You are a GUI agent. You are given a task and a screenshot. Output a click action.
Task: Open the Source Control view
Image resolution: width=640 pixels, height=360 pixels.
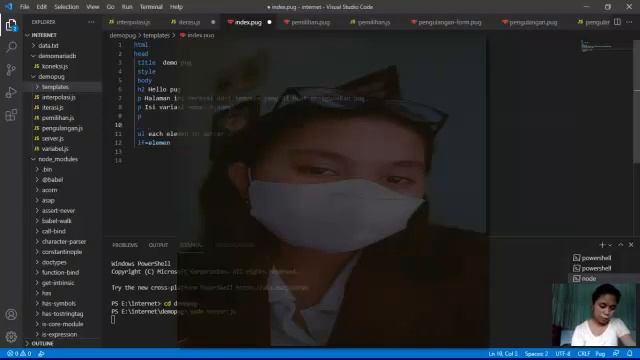11,70
